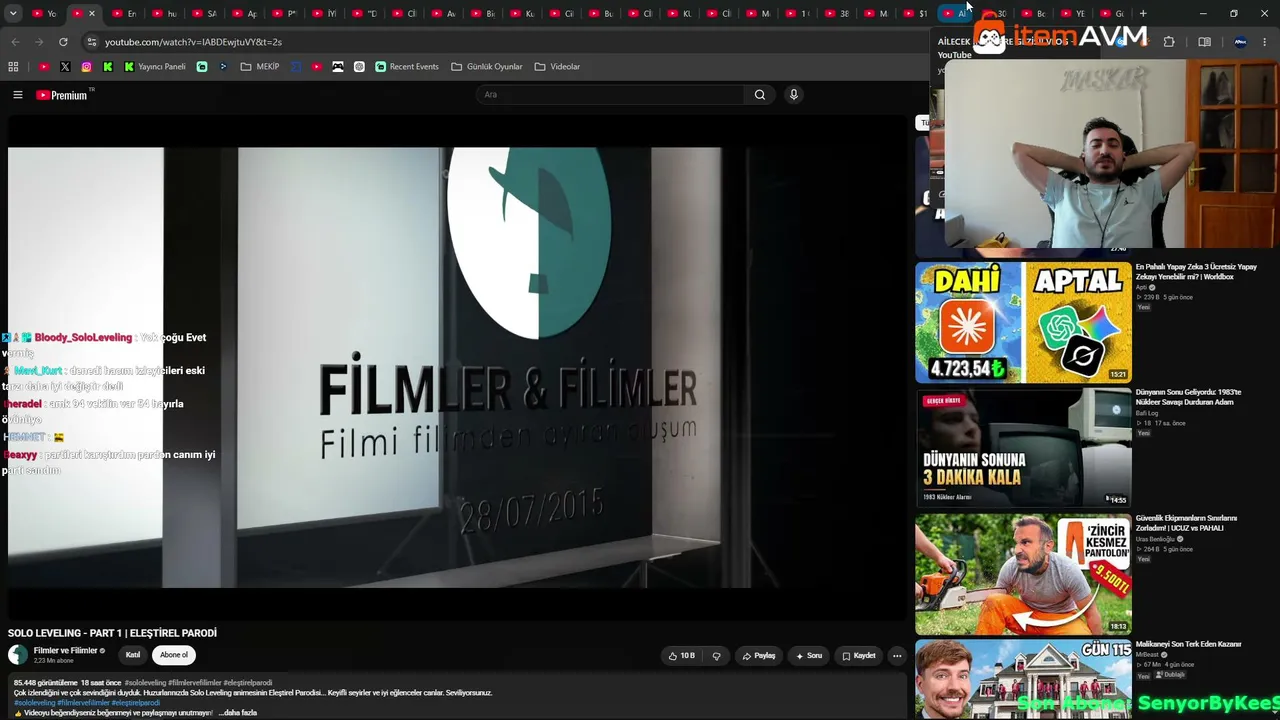Go back using the browser back arrow
The width and height of the screenshot is (1280, 720).
[15, 42]
